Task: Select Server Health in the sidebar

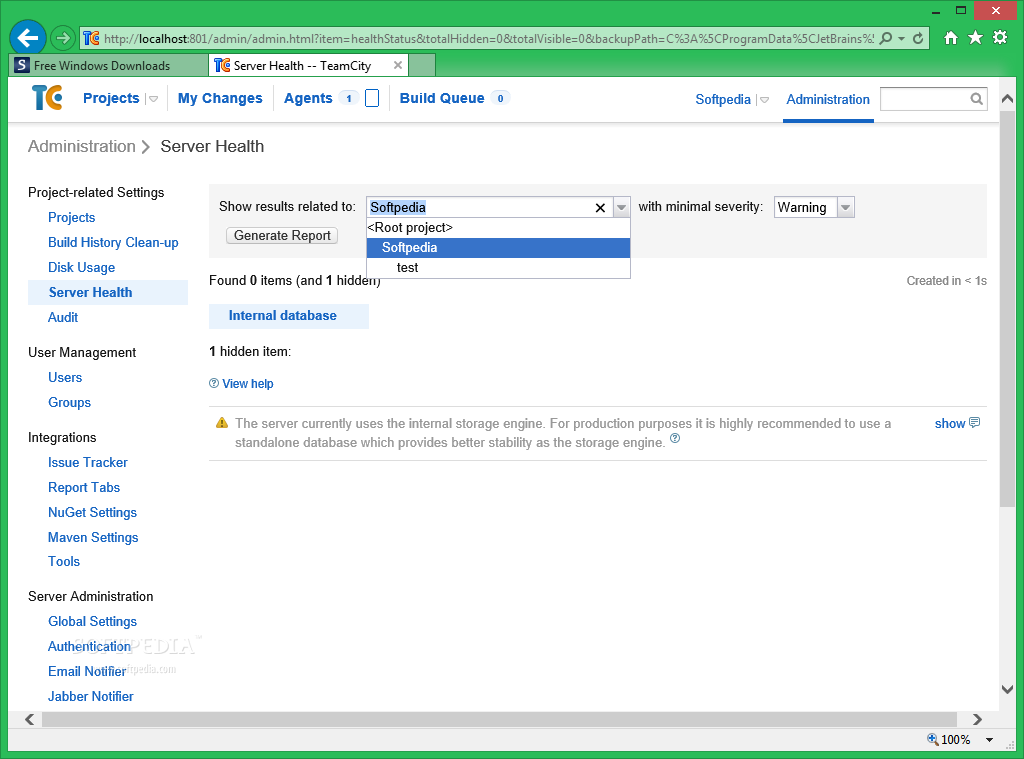Action: [108, 293]
